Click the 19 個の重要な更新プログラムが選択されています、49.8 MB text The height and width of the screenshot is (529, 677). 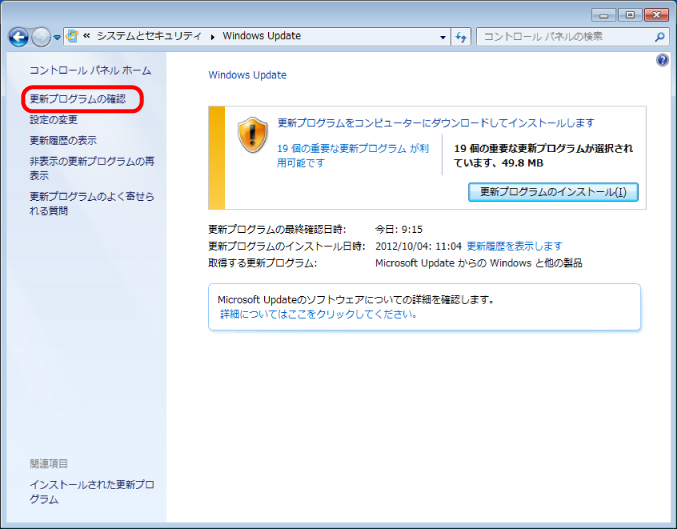tap(543, 155)
